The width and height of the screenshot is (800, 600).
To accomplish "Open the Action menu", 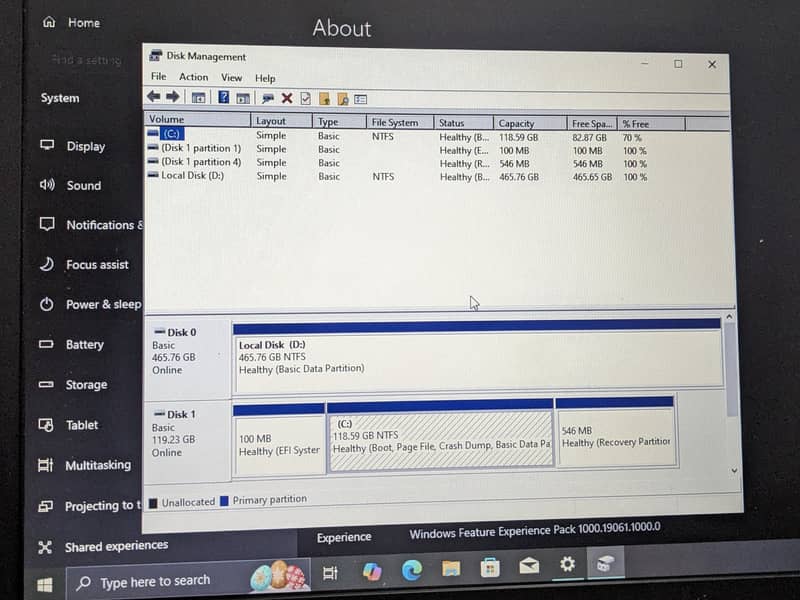I will coord(193,77).
